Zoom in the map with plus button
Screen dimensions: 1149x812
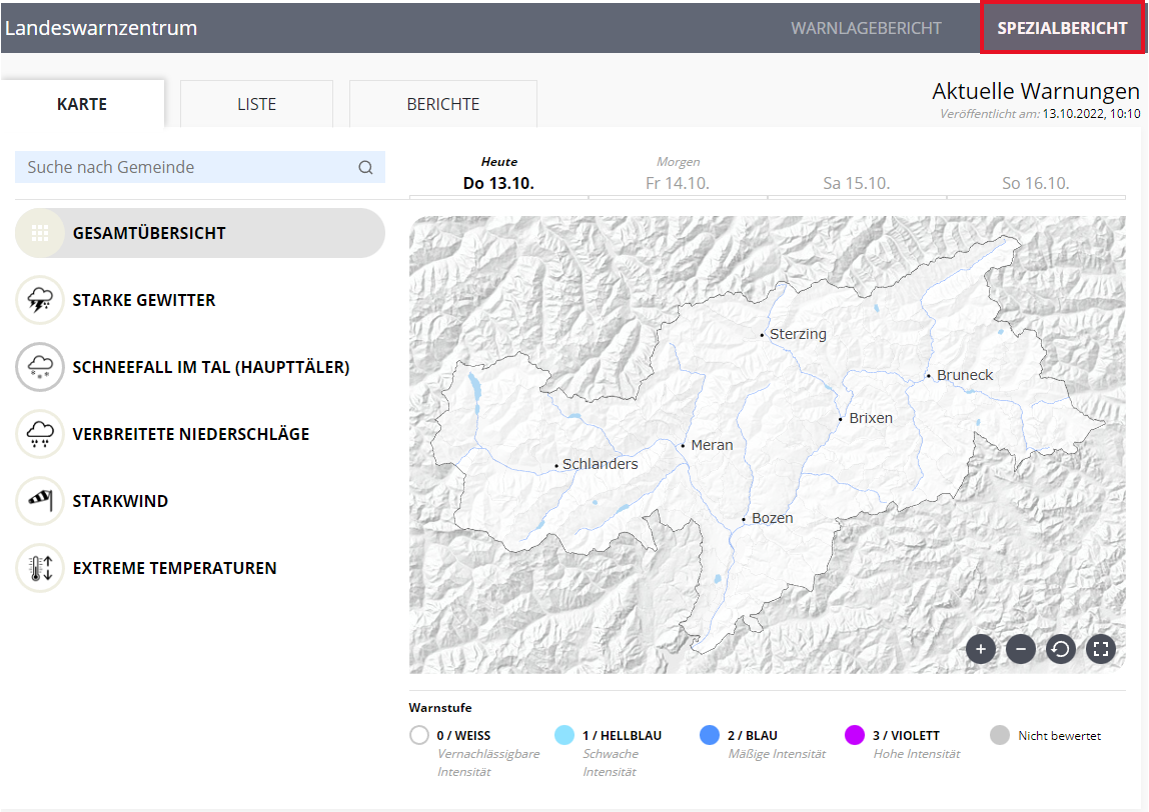(x=981, y=650)
